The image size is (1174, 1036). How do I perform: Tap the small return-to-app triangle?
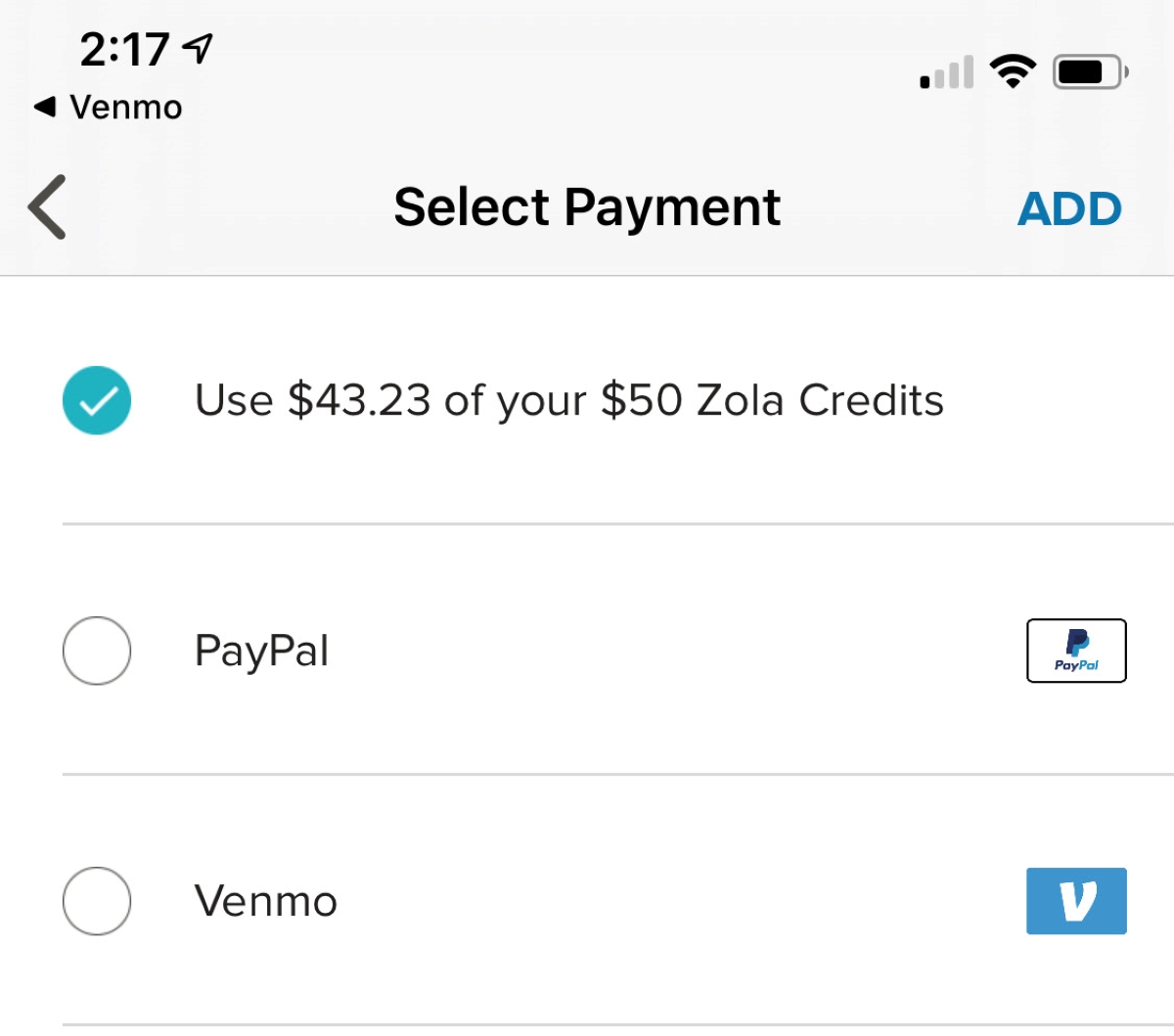point(44,107)
